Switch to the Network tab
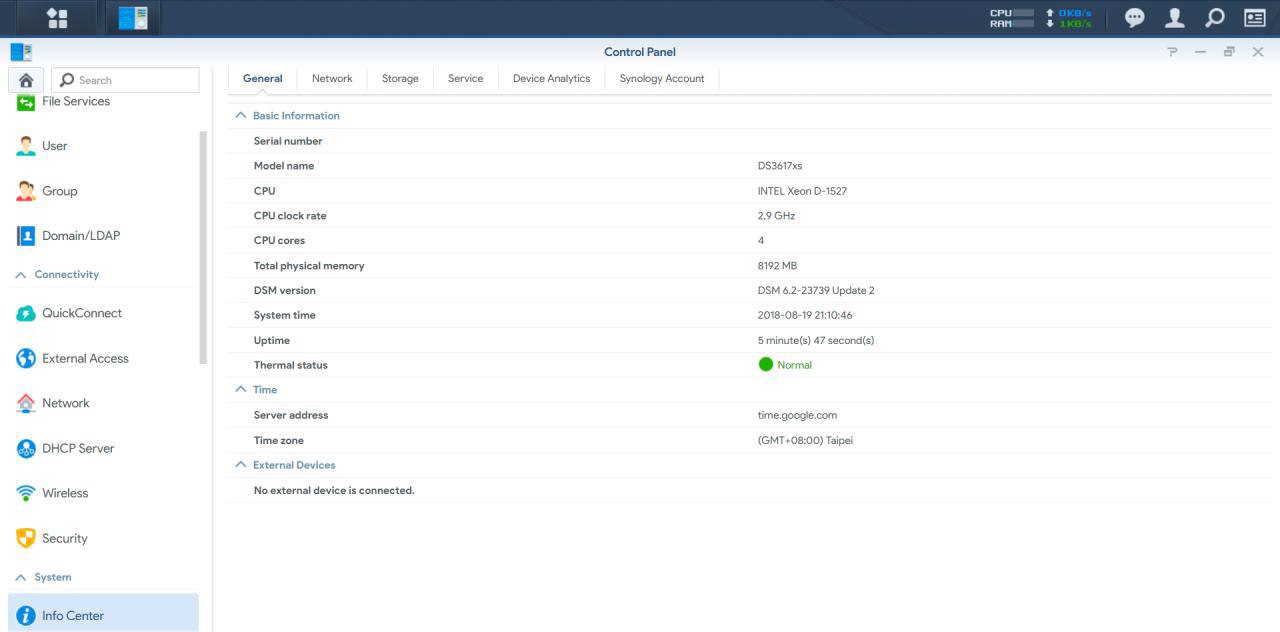Screen dimensions: 1280x632 tap(332, 79)
